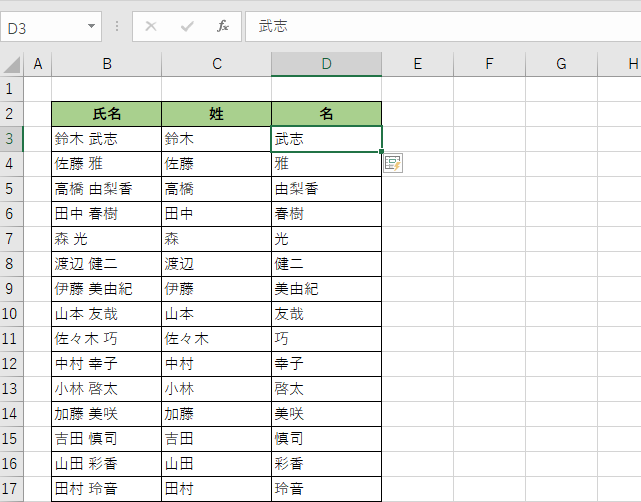Select column D cell 友哉
Screen dimensions: 641x502
point(326,314)
